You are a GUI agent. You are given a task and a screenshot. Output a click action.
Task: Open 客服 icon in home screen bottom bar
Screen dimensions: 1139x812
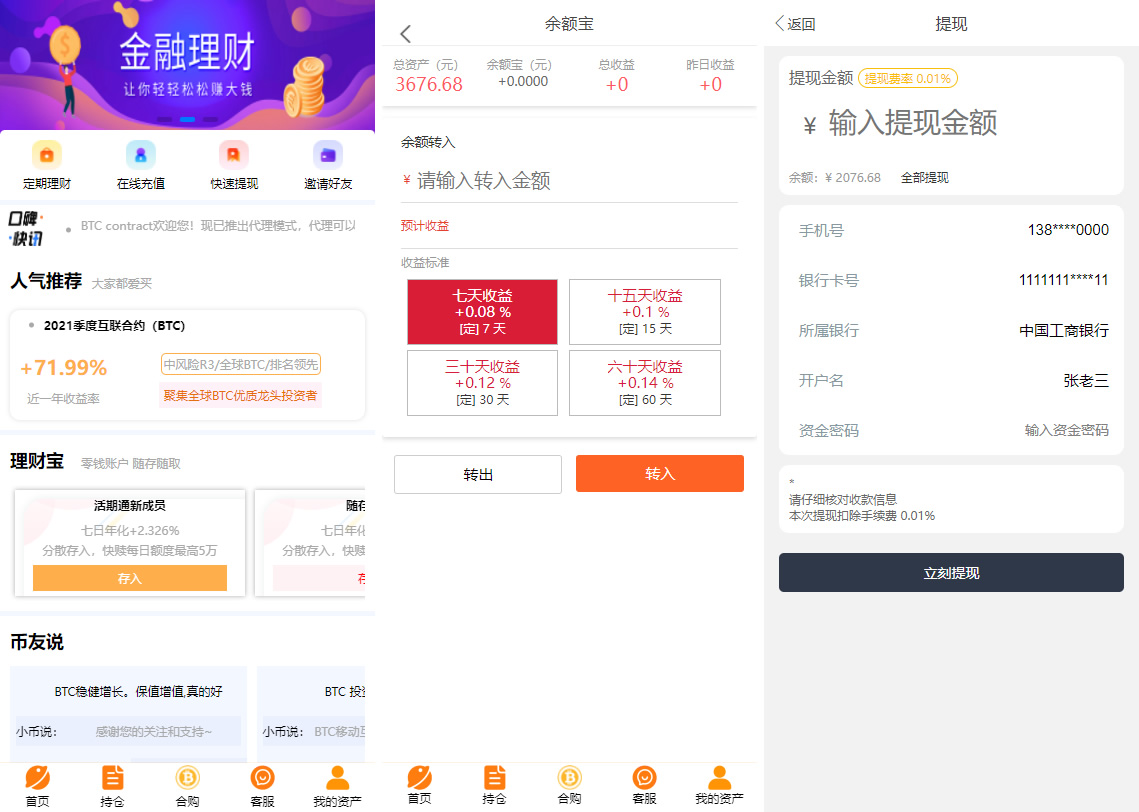263,778
